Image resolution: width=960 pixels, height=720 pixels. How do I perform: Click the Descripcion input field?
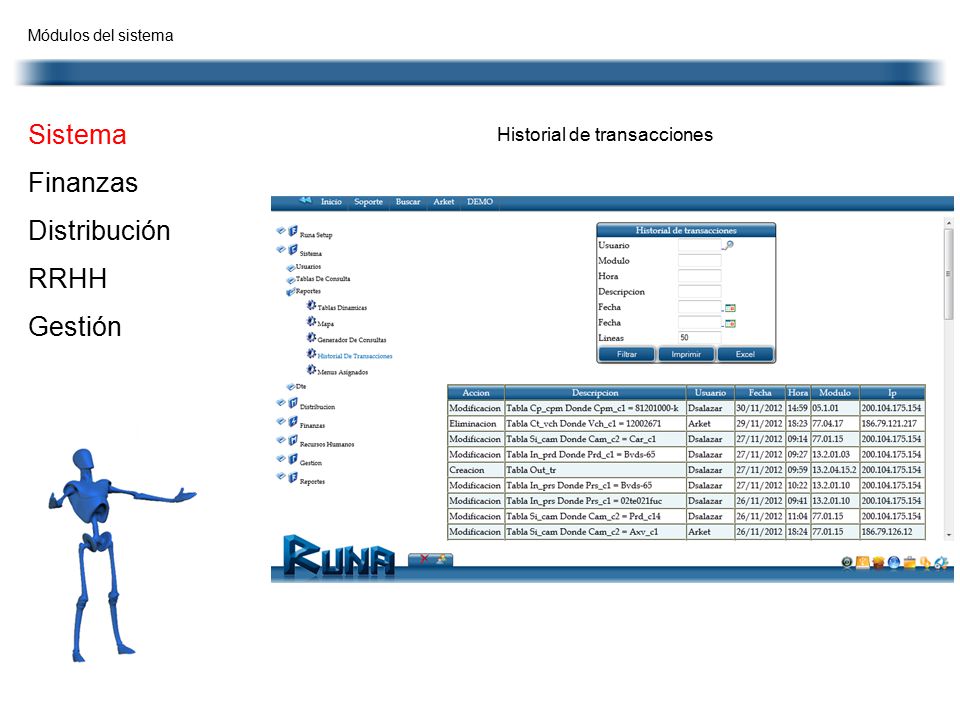(x=699, y=291)
